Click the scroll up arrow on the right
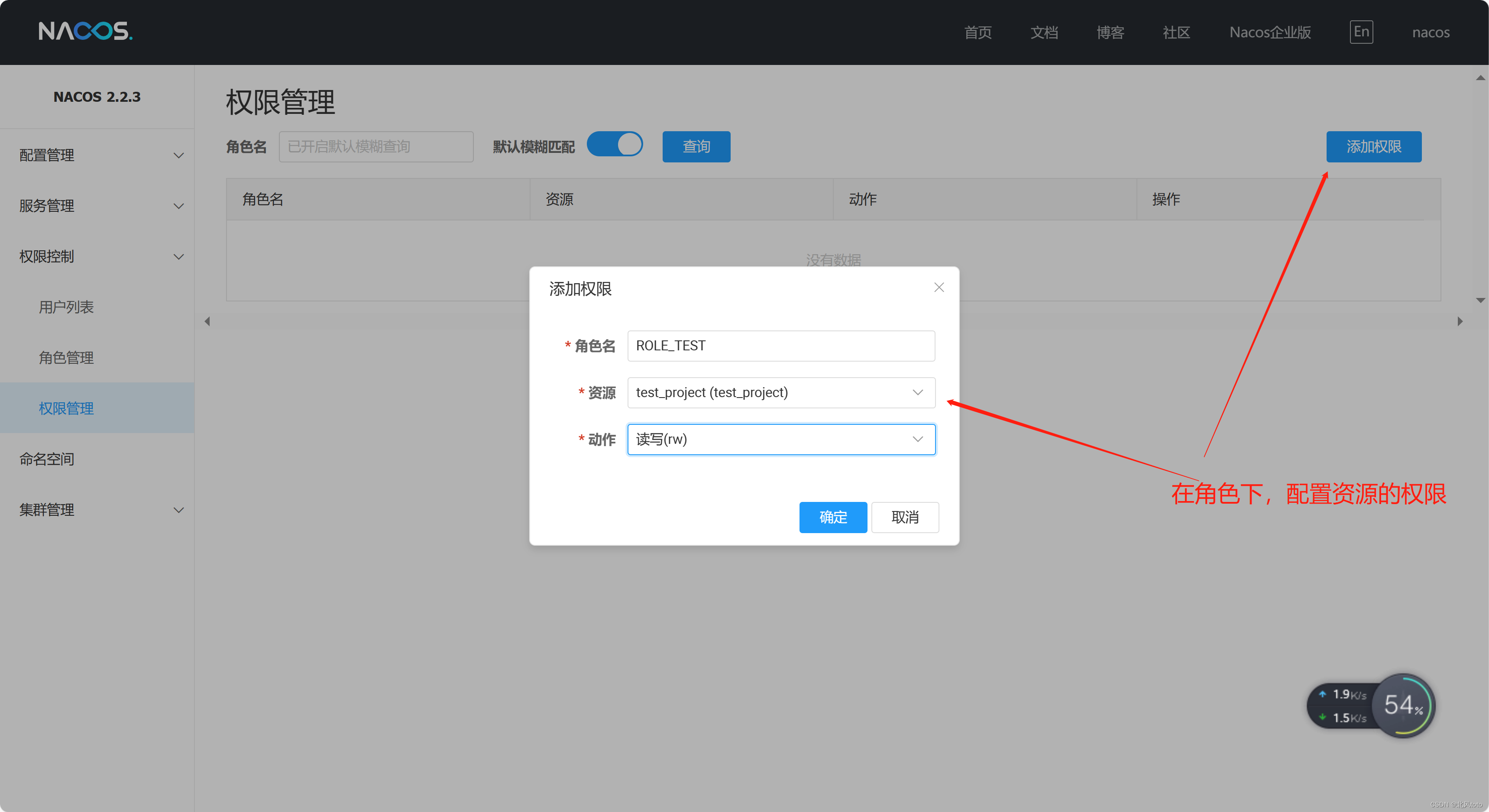Viewport: 1489px width, 812px height. [x=1480, y=78]
